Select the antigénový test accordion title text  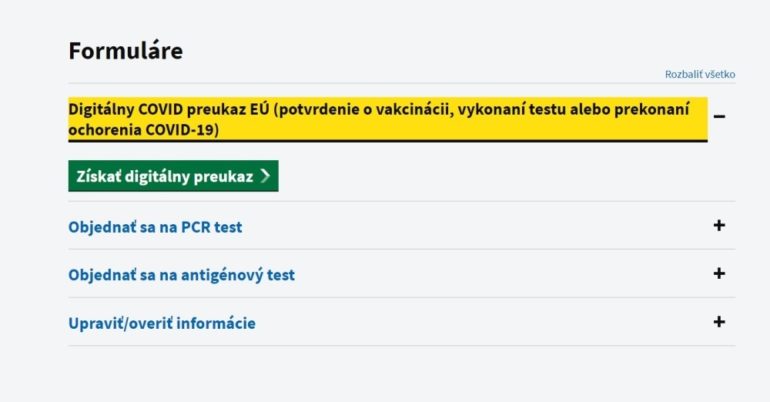pyautogui.click(x=182, y=275)
